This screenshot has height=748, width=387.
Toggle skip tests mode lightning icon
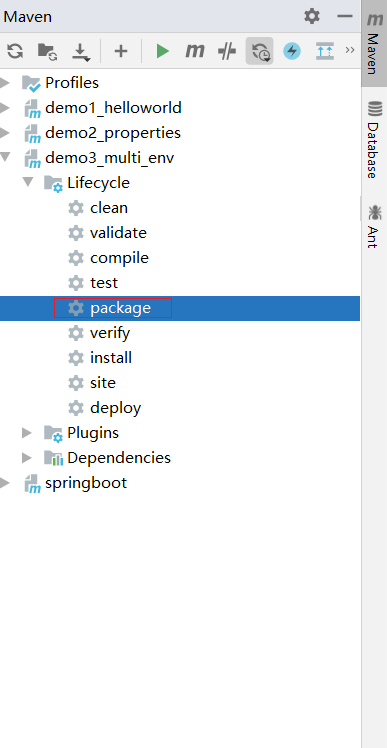(x=292, y=51)
